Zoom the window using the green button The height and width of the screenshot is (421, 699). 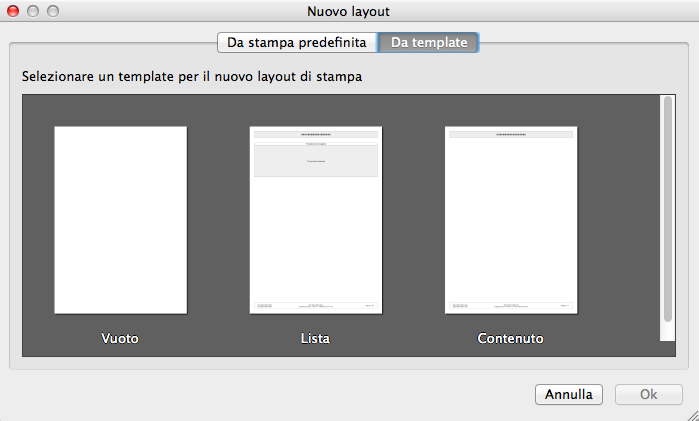53,11
